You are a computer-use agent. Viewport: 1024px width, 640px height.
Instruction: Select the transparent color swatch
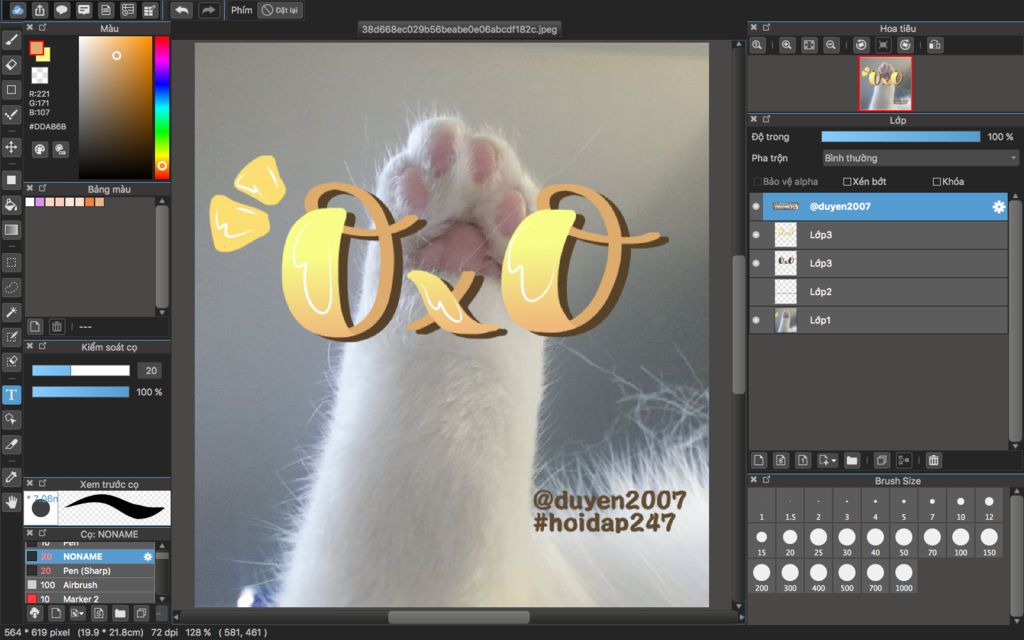click(x=40, y=75)
